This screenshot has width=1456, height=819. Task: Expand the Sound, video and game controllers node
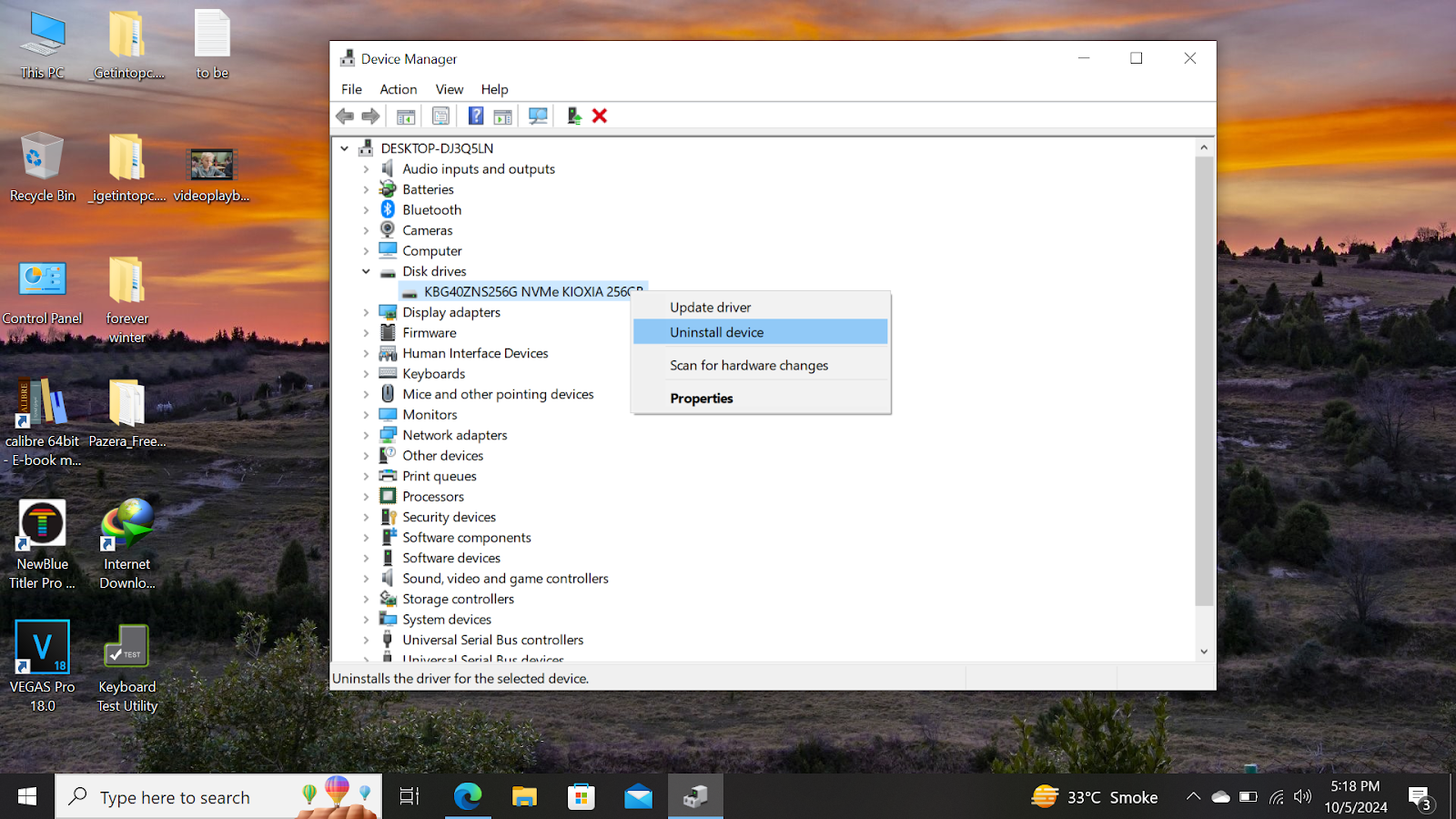tap(366, 579)
